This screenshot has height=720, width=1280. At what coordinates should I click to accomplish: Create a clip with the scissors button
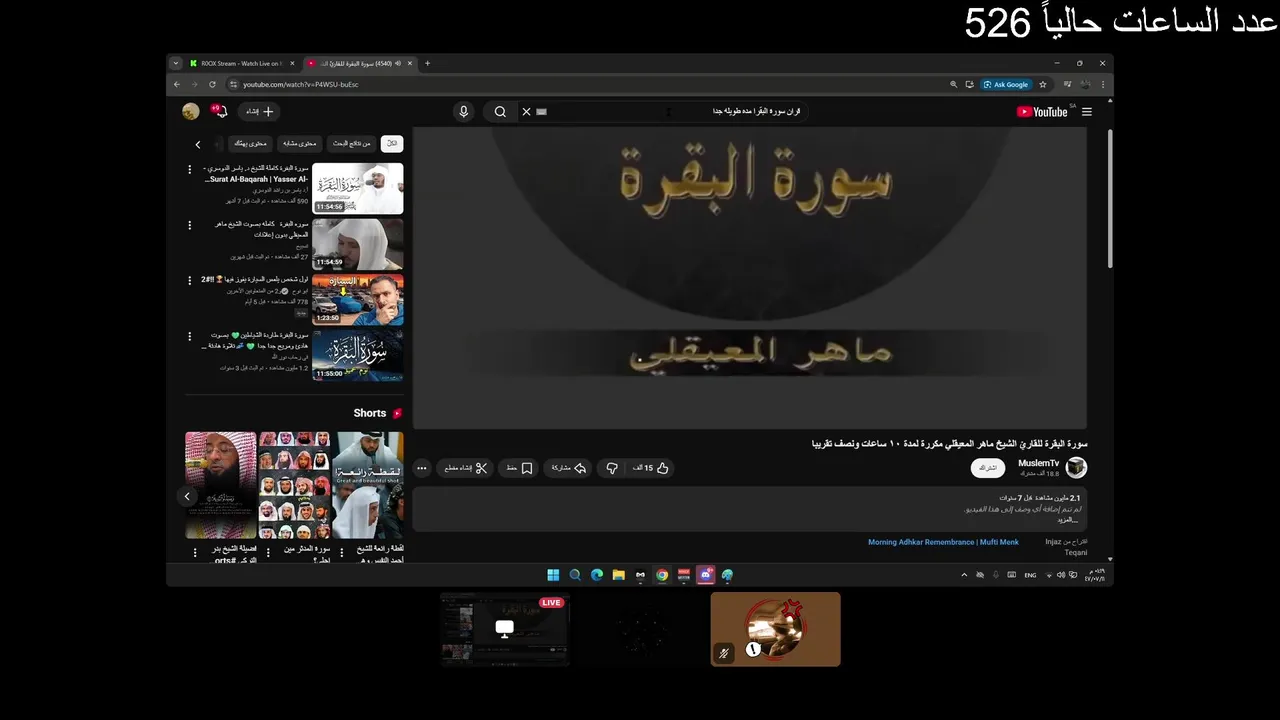[465, 468]
